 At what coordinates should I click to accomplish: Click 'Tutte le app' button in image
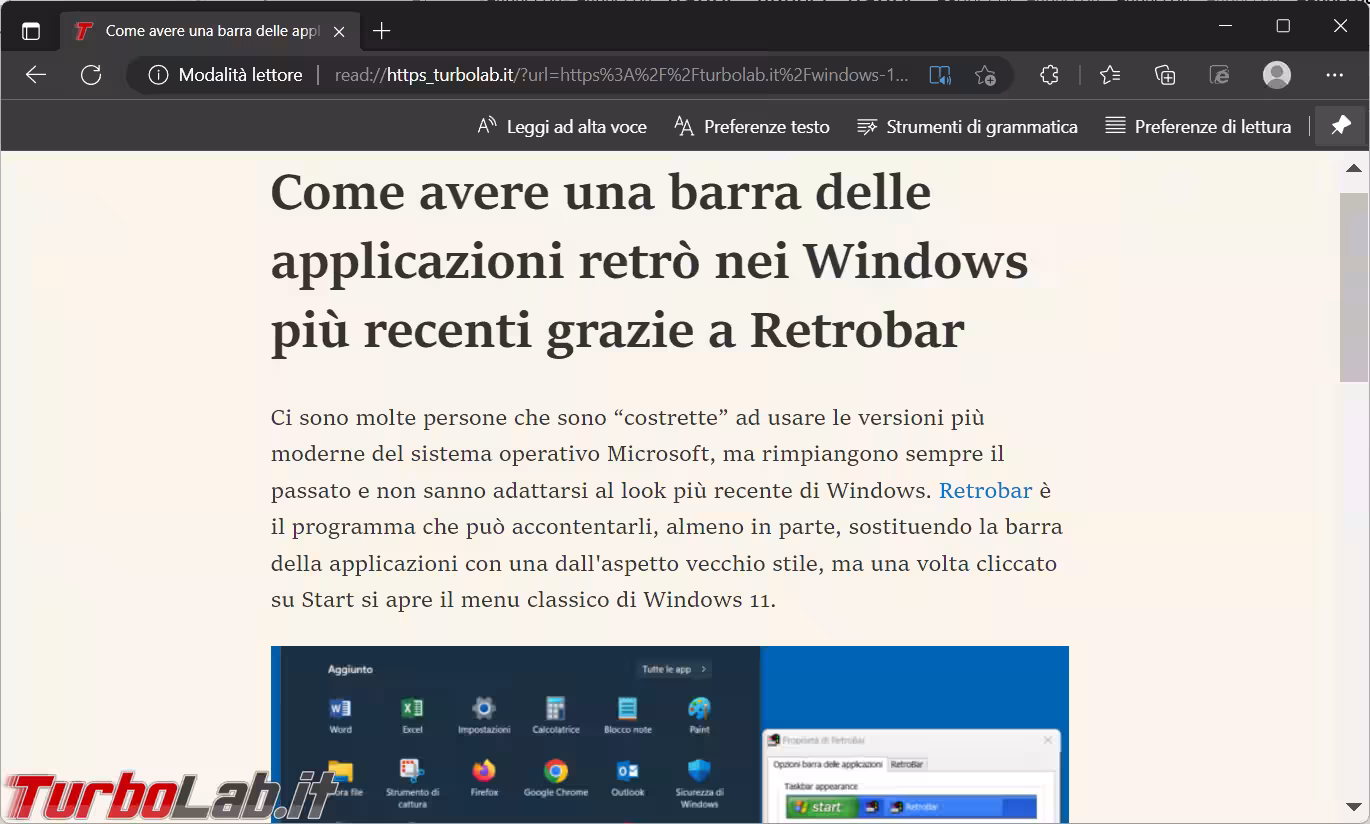673,669
